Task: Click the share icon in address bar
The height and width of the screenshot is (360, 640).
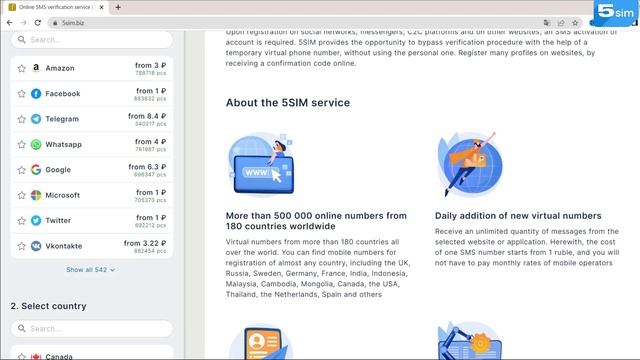Action: [561, 23]
